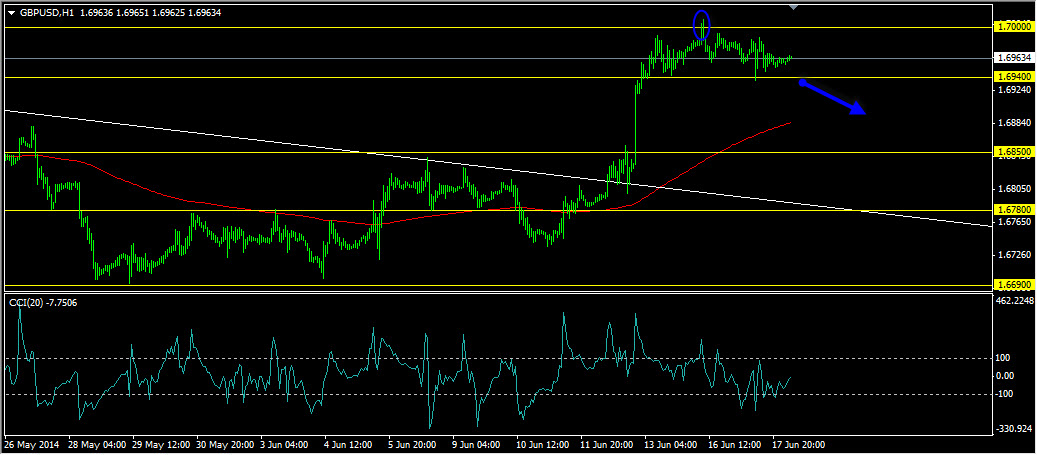Select the 1.66900 yellow price label
Viewport: 1037px width, 455px height.
tap(1013, 284)
